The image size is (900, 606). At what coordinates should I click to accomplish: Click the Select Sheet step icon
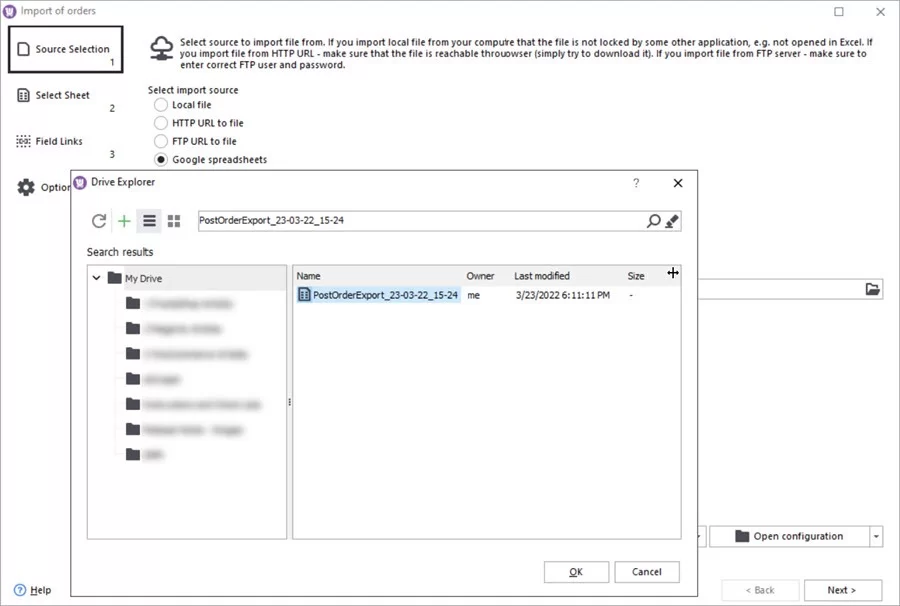click(23, 94)
